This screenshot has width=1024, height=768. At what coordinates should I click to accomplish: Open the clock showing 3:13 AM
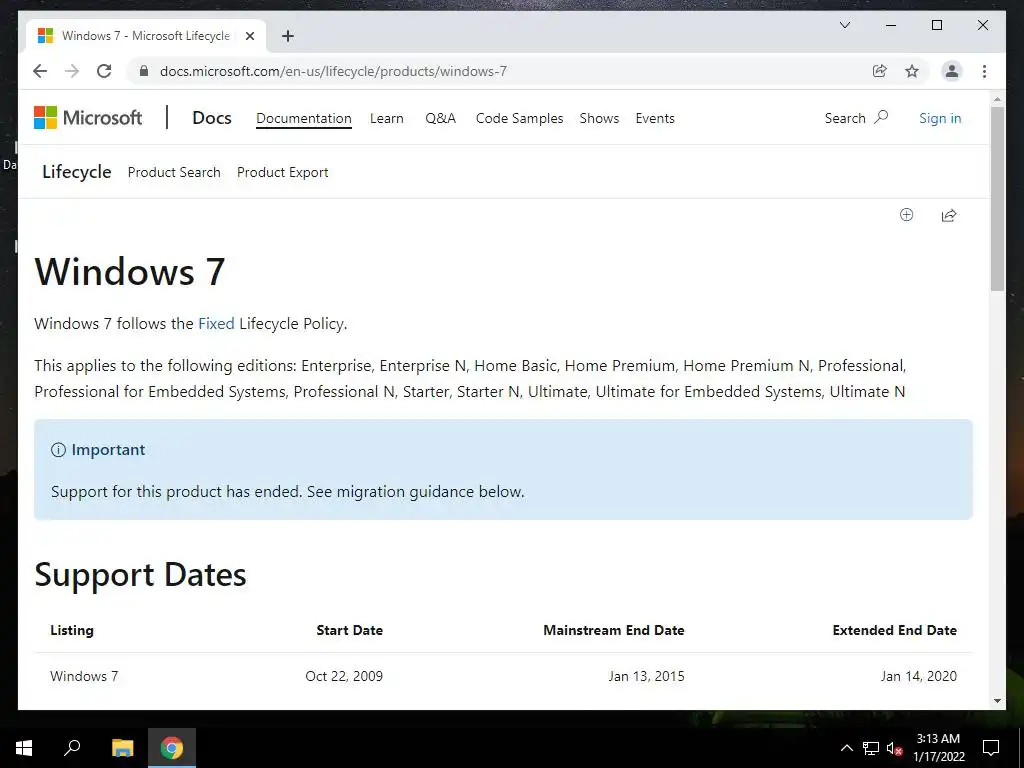pyautogui.click(x=938, y=748)
